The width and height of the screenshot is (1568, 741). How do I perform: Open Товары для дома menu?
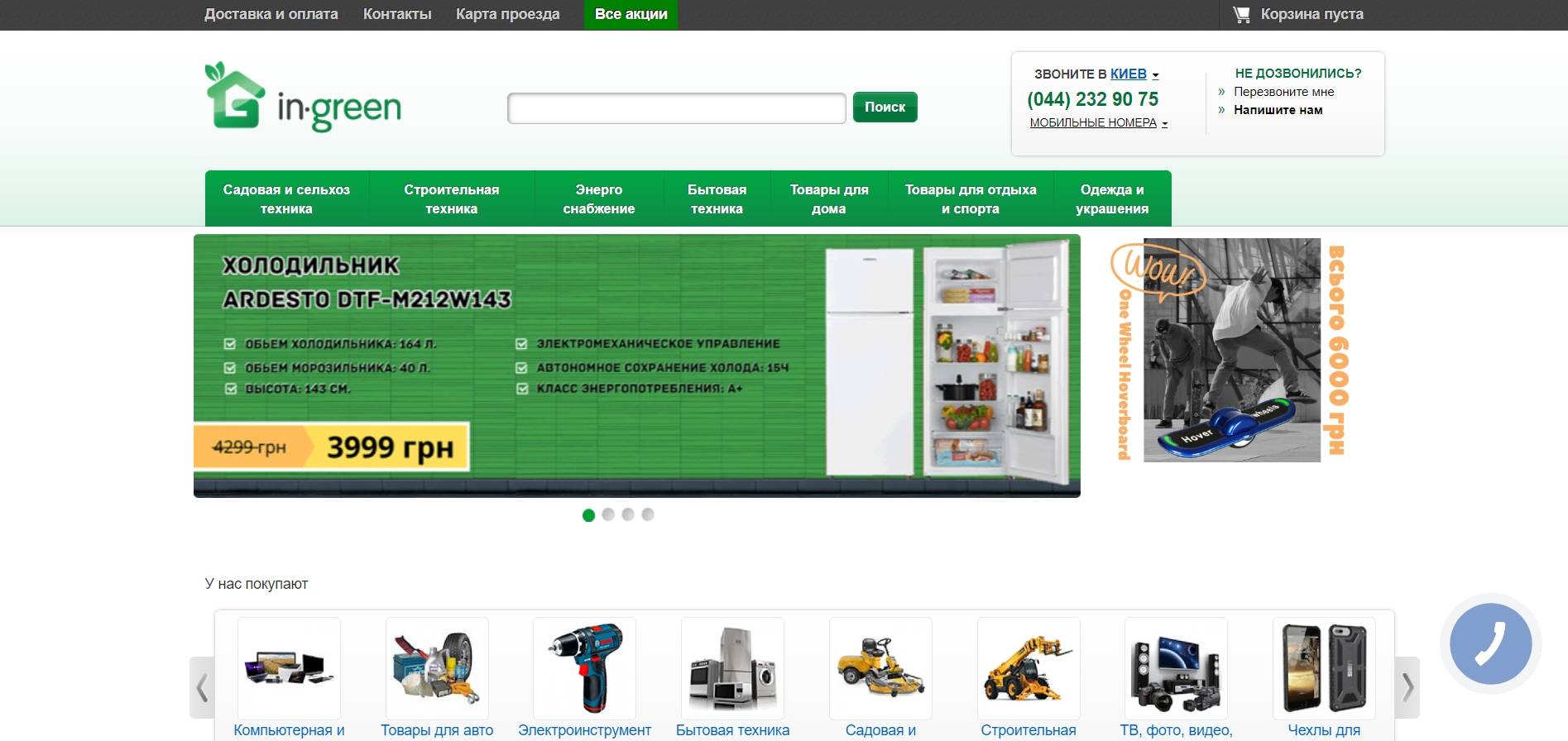829,198
